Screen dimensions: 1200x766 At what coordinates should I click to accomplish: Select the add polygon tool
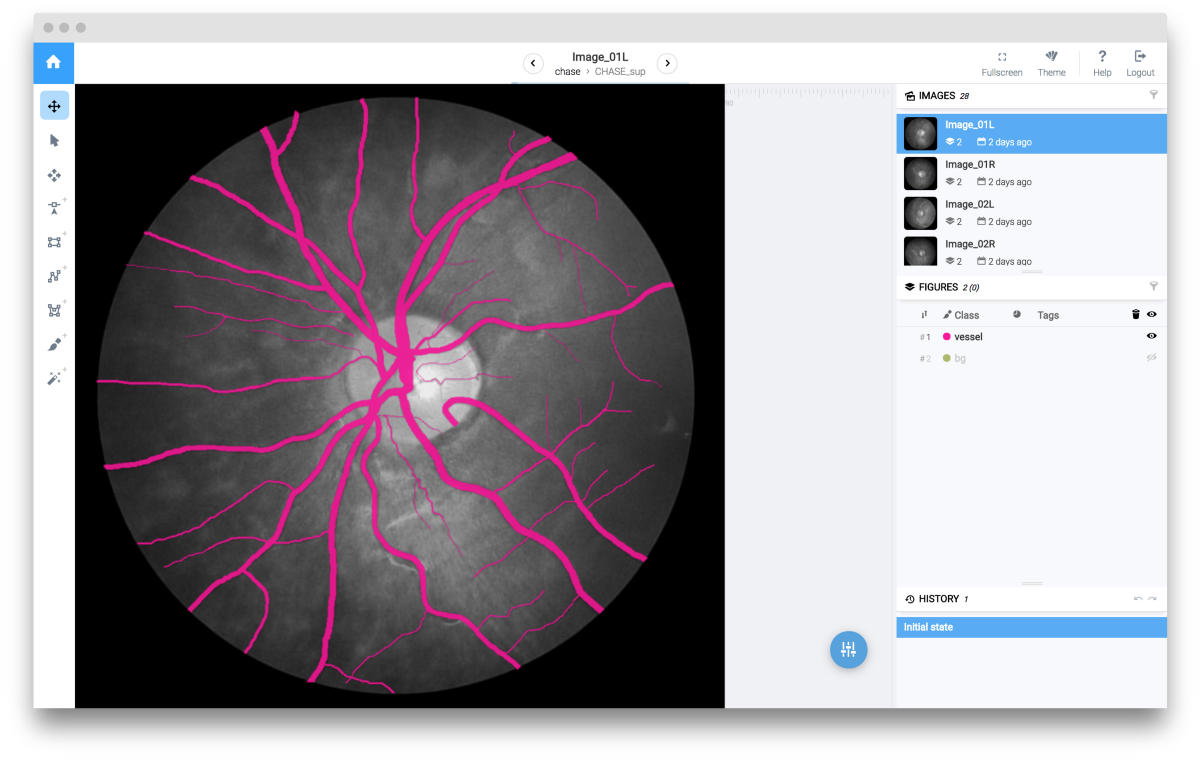click(x=54, y=310)
